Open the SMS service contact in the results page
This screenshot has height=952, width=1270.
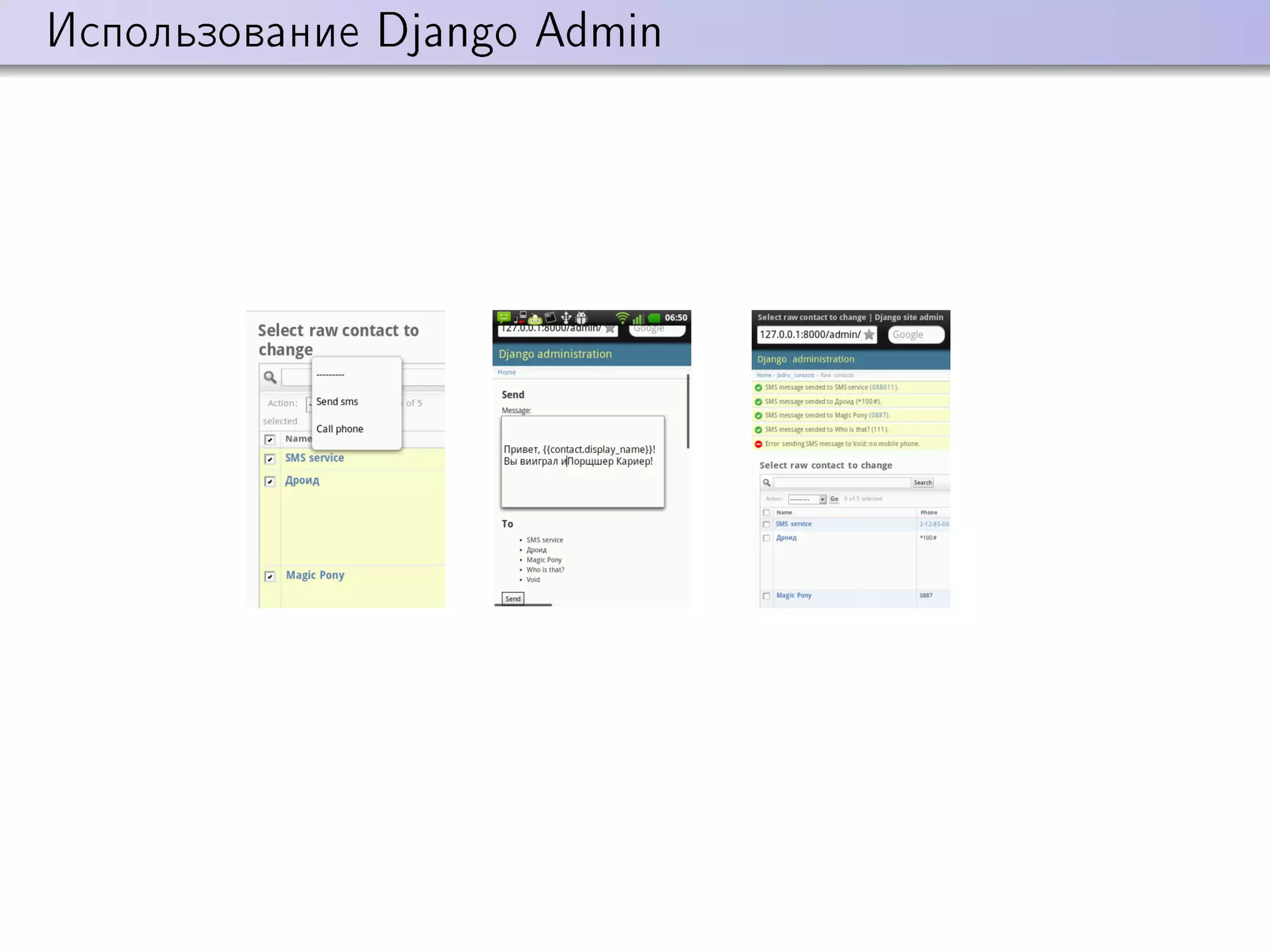pyautogui.click(x=794, y=524)
